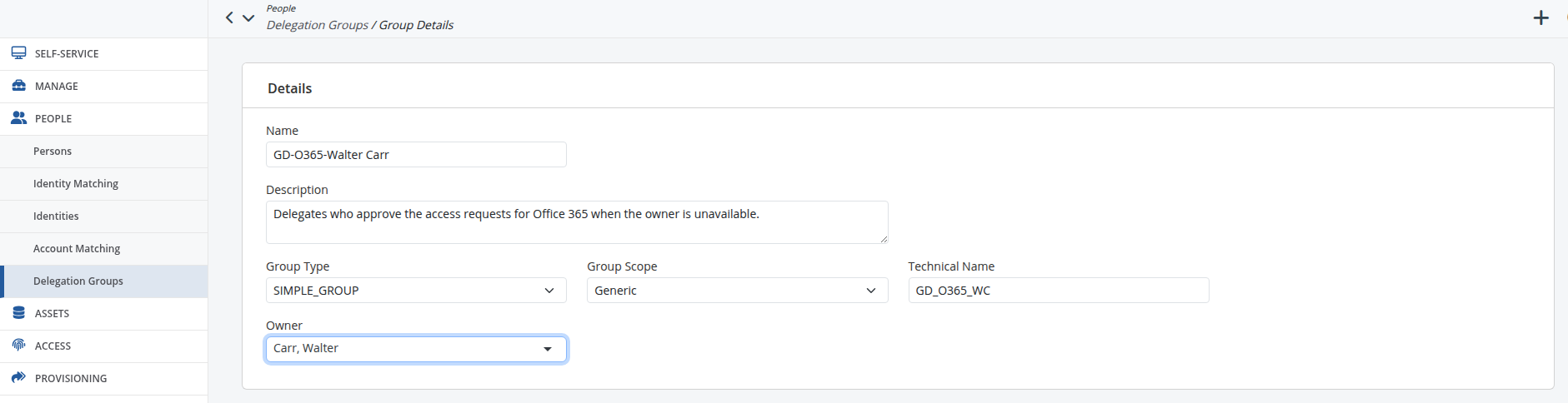Click the Group Scope label
The image size is (1568, 403).
click(622, 266)
